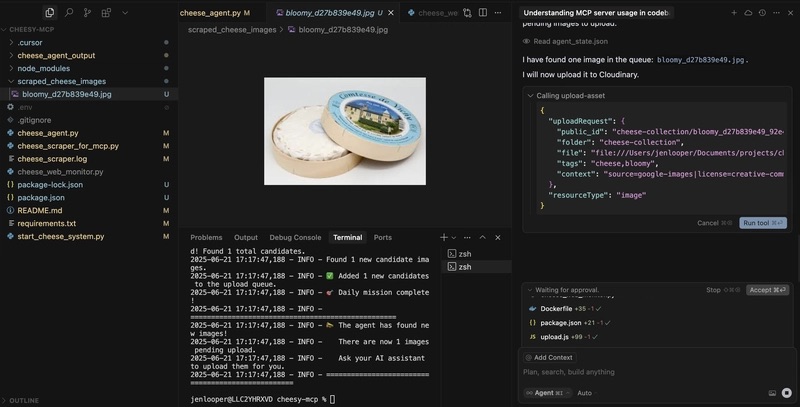Click the chat title 'Understanding MCP server usage'
The height and width of the screenshot is (407, 800).
pos(597,13)
